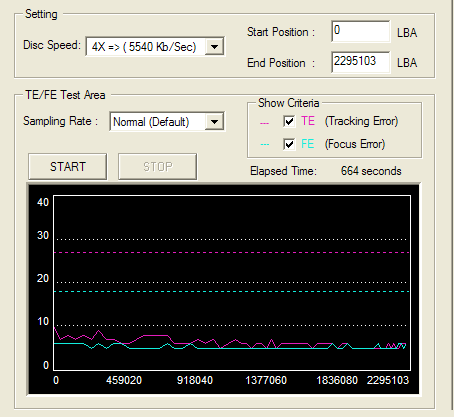
Task: Click the FE label in Show Criteria
Action: tap(308, 144)
